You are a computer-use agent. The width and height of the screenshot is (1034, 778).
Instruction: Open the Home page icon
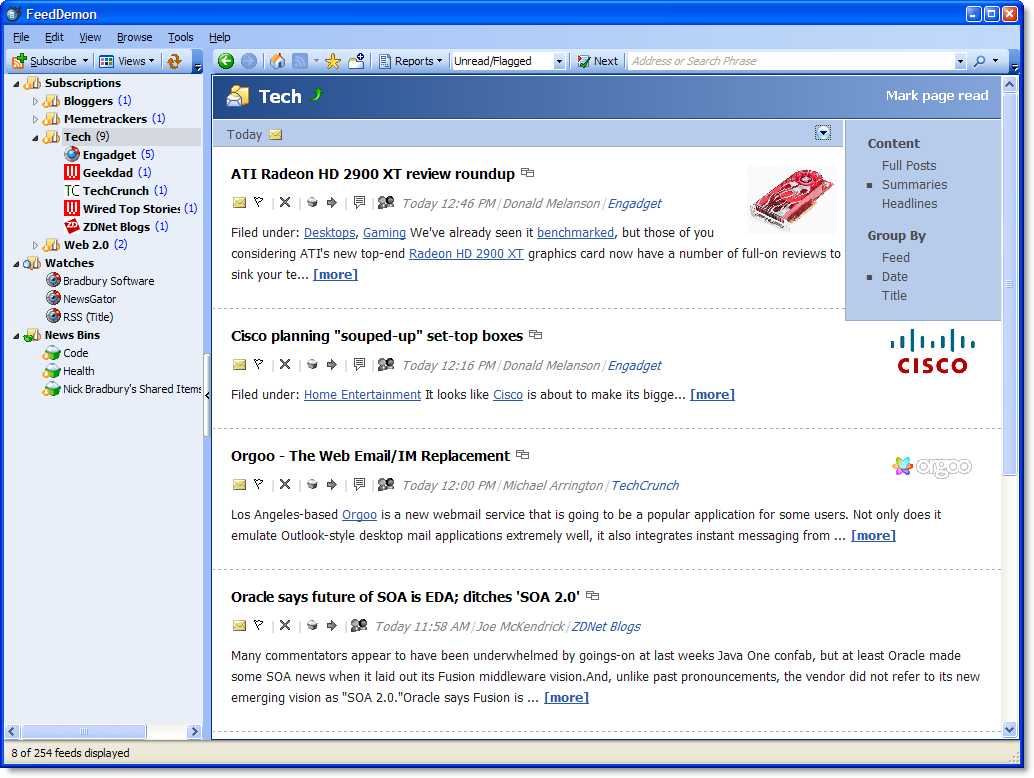click(278, 61)
